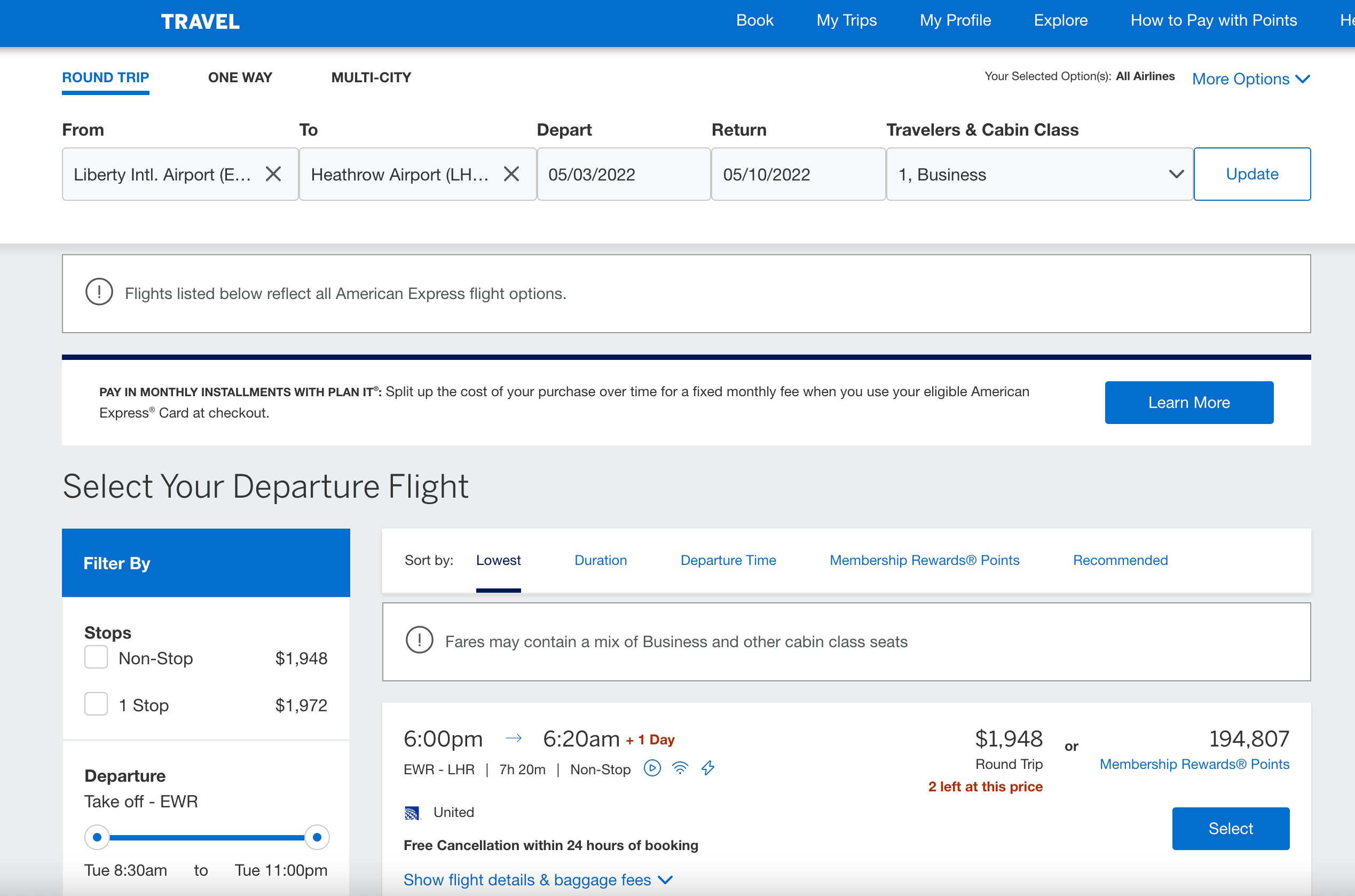Sort flights by Duration

tap(601, 561)
